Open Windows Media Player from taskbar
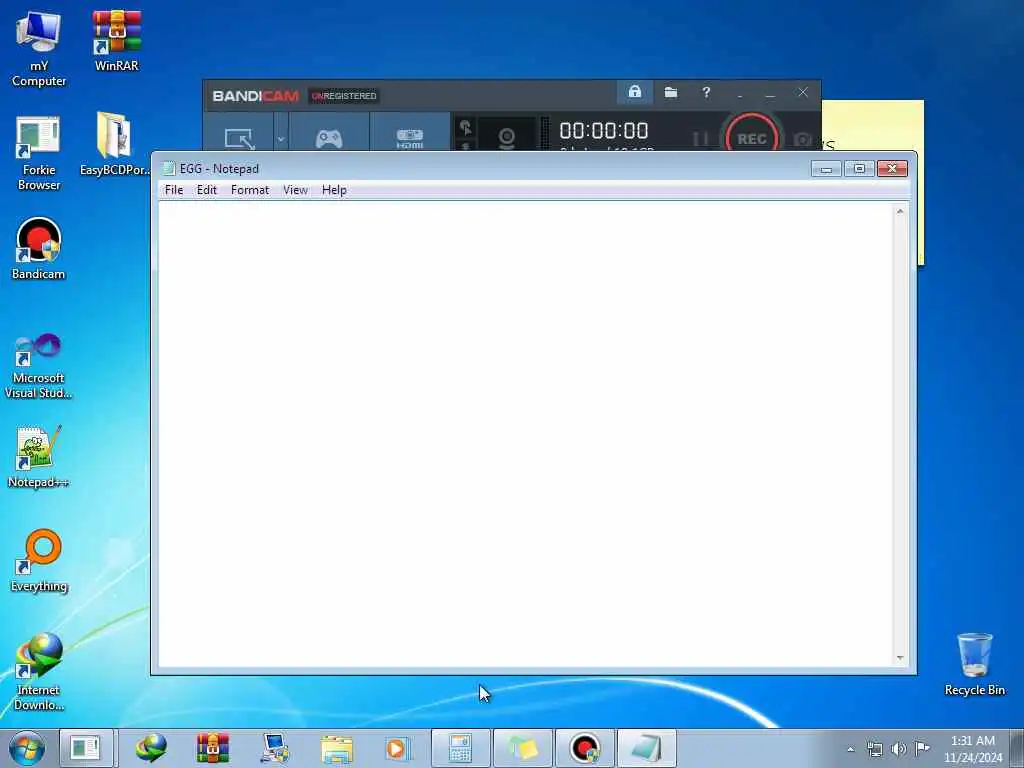Image resolution: width=1024 pixels, height=768 pixels. (397, 748)
